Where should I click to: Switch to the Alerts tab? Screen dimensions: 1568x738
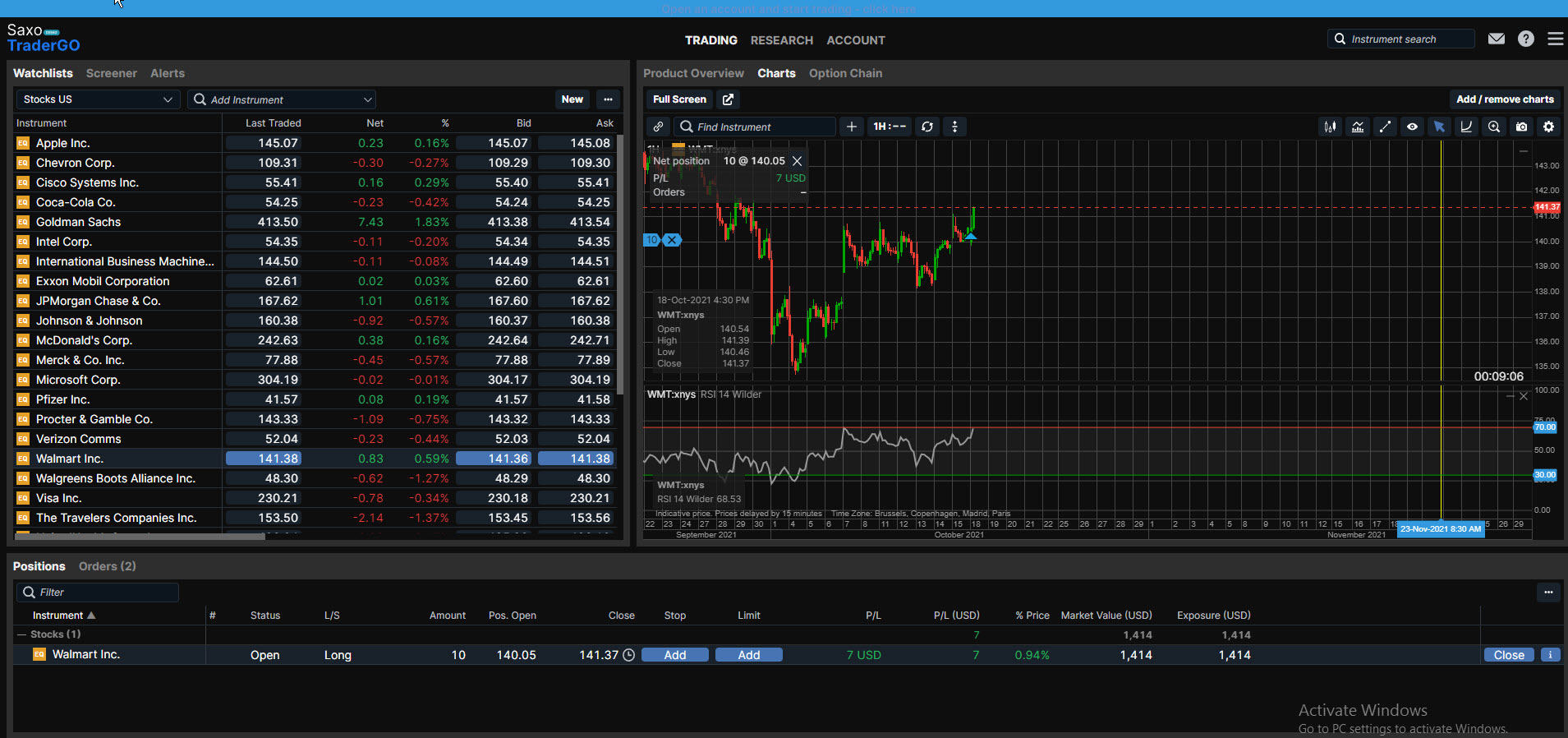(168, 73)
